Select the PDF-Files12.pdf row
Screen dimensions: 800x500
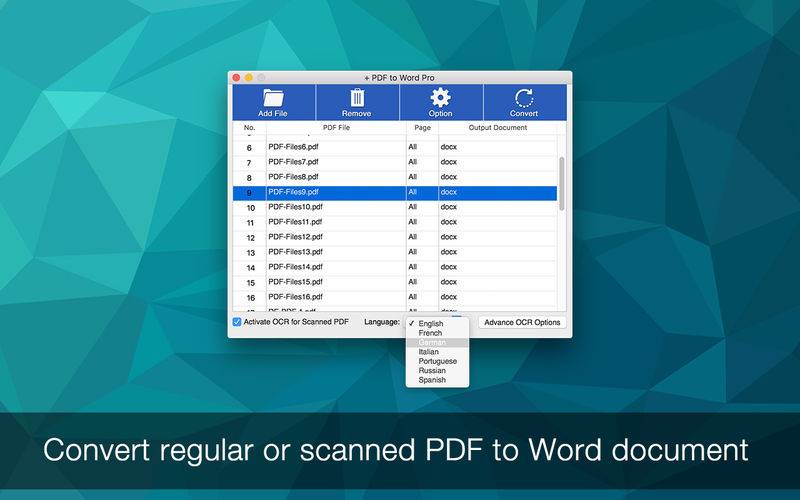[336, 237]
